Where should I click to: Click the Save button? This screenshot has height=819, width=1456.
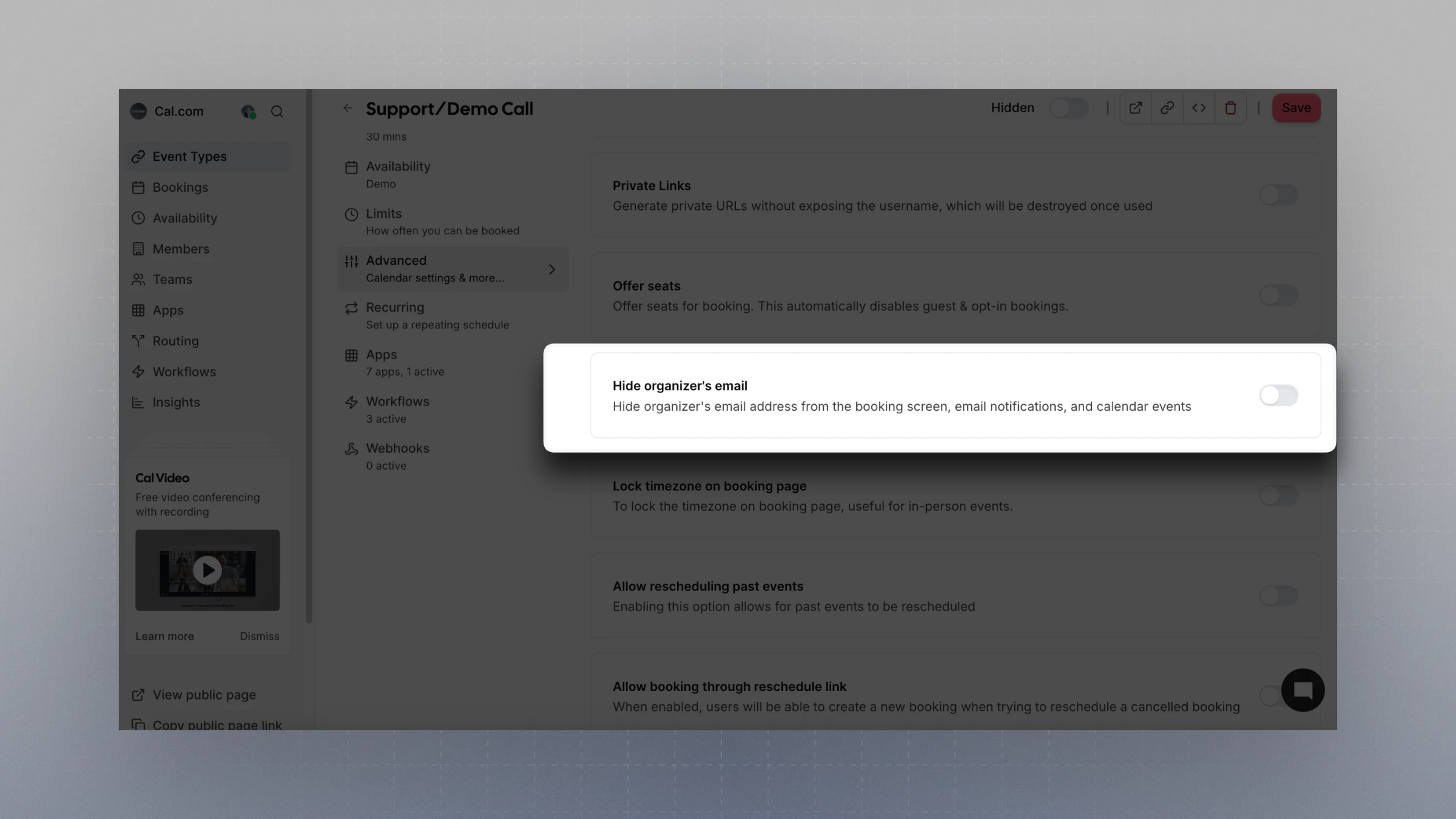[x=1296, y=107]
